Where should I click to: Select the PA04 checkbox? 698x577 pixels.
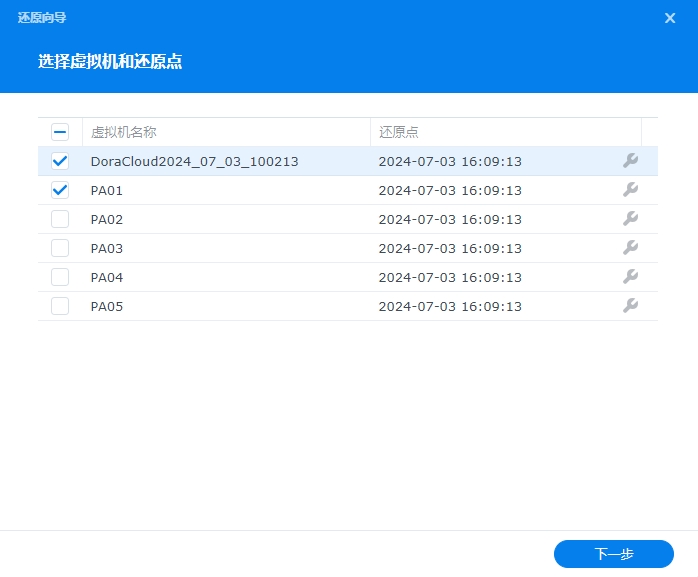[60, 277]
